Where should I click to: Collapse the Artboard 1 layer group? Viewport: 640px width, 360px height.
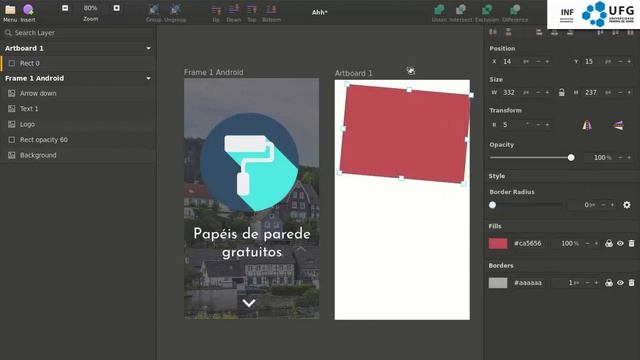149,48
